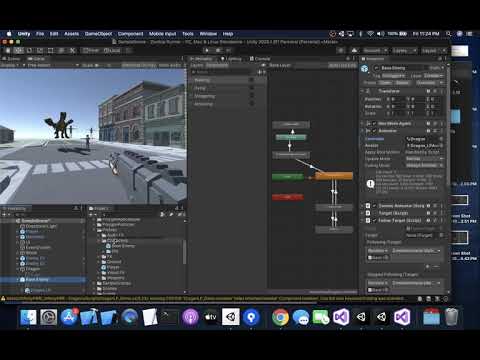
Task: Switch to the Console tab
Action: coord(260,59)
